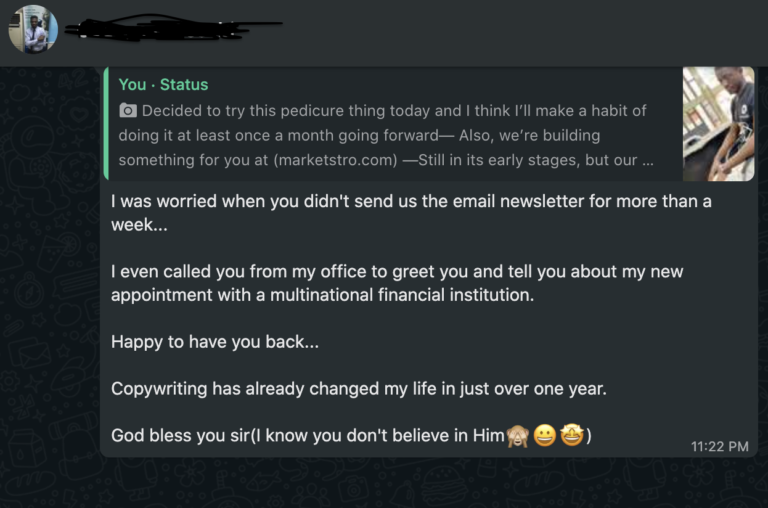Click the grinning face emoji
Viewport: 768px width, 508px height.
tap(545, 435)
